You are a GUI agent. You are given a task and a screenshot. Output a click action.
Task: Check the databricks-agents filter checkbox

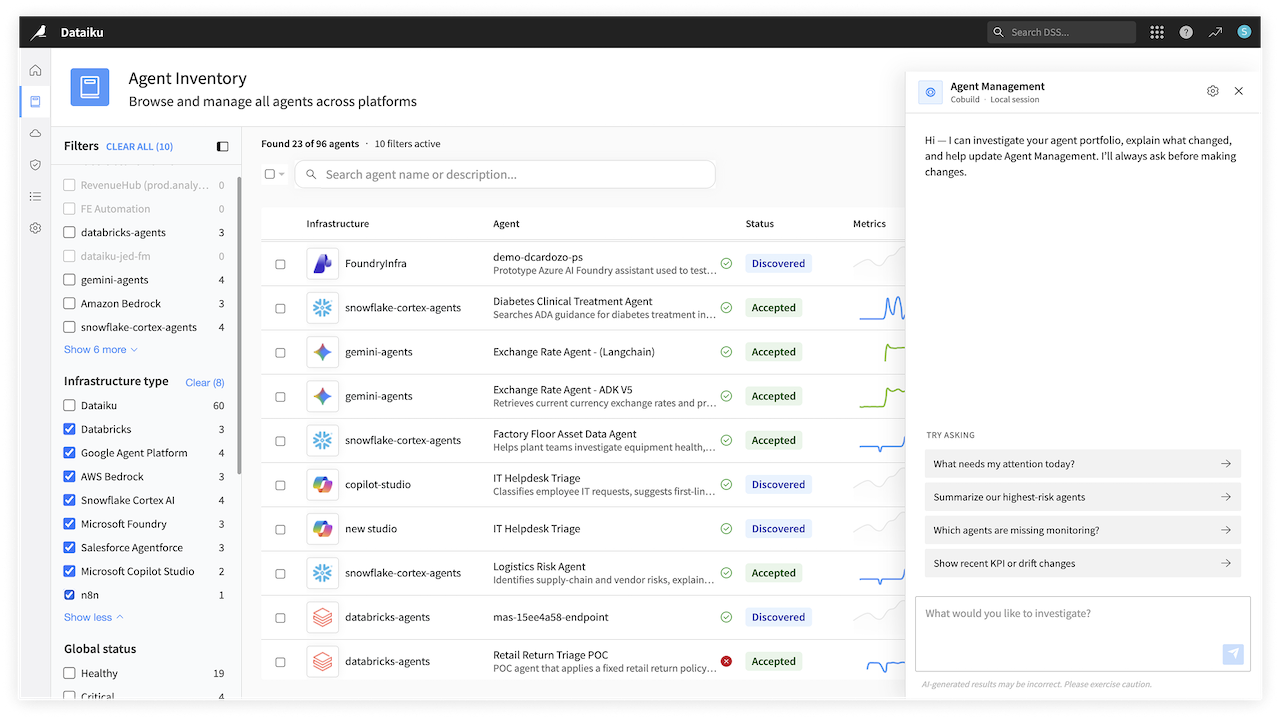(x=69, y=232)
